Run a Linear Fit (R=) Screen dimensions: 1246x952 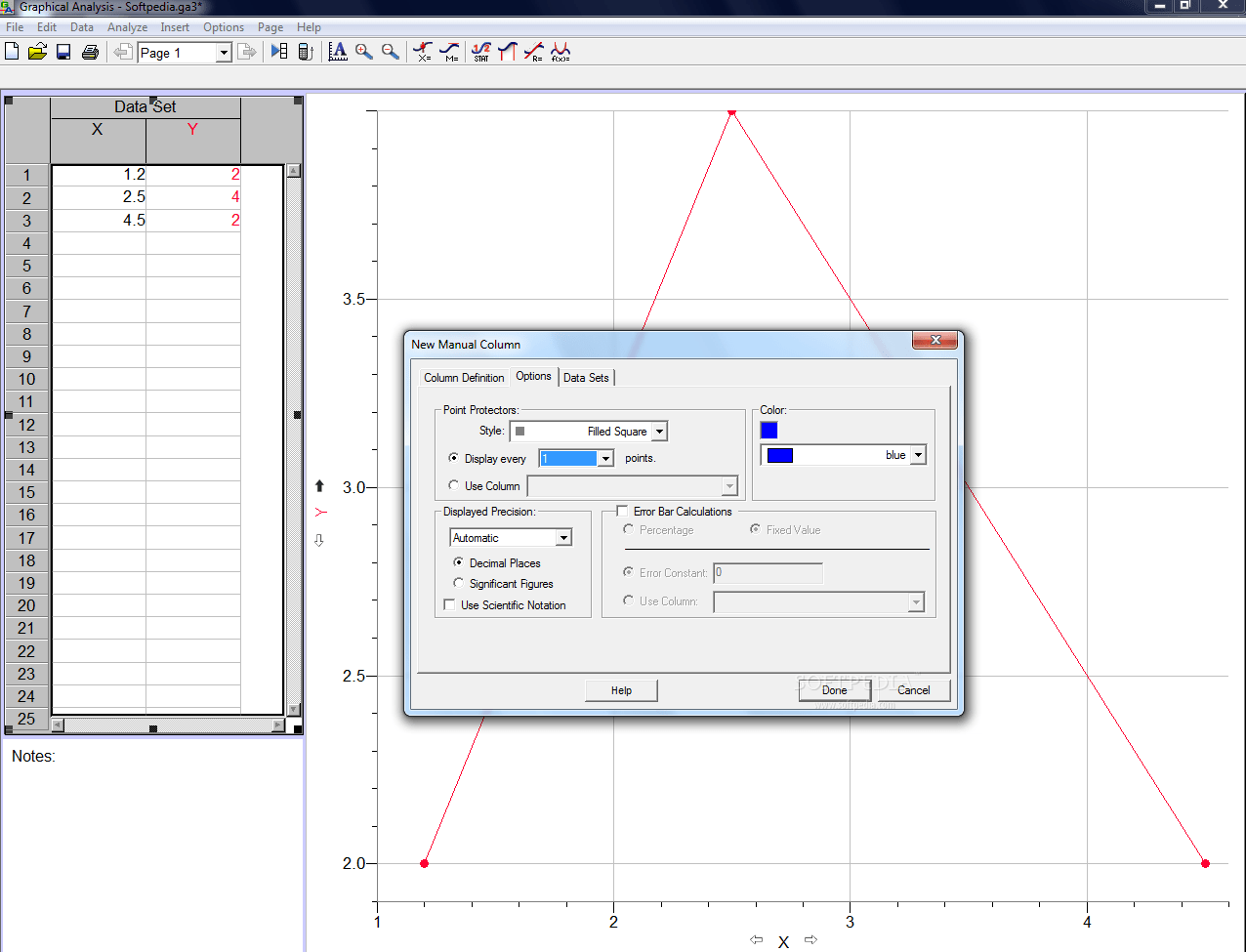tap(534, 51)
